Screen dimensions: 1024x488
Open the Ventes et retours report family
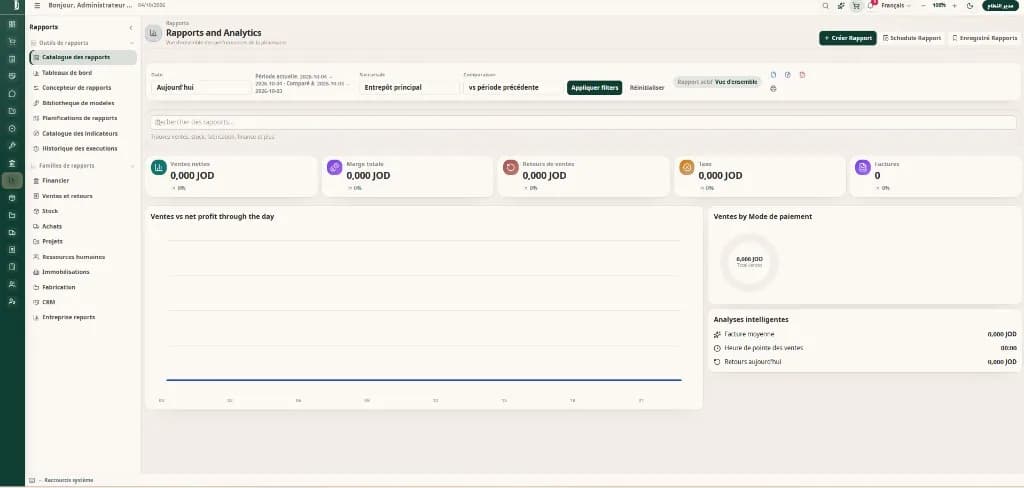click(83, 196)
